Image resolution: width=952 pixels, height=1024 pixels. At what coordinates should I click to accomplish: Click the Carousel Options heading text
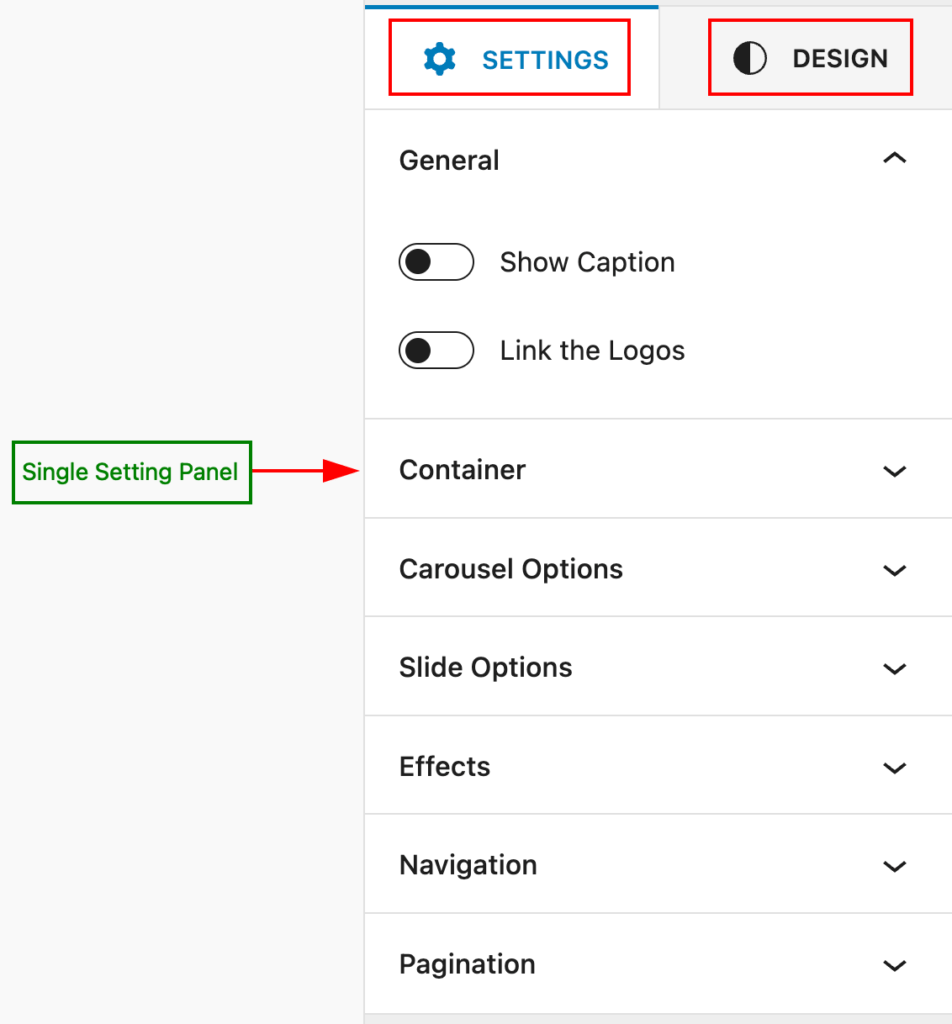click(x=511, y=569)
